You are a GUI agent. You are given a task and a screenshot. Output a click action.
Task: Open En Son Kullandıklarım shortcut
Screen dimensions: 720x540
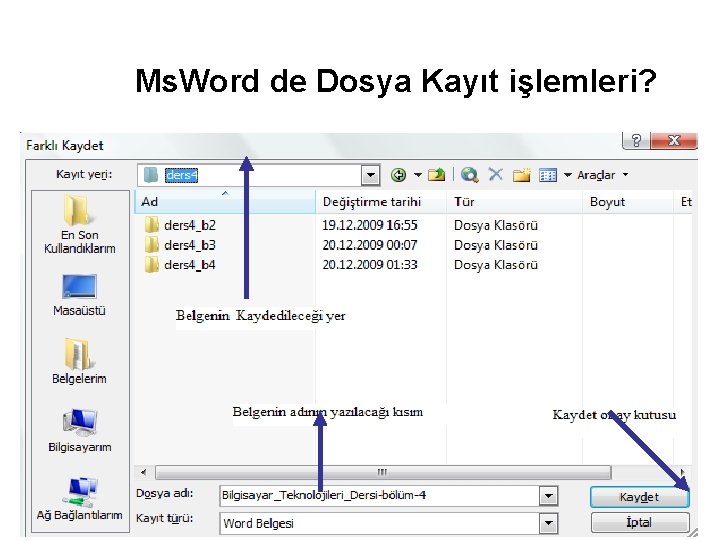[79, 225]
